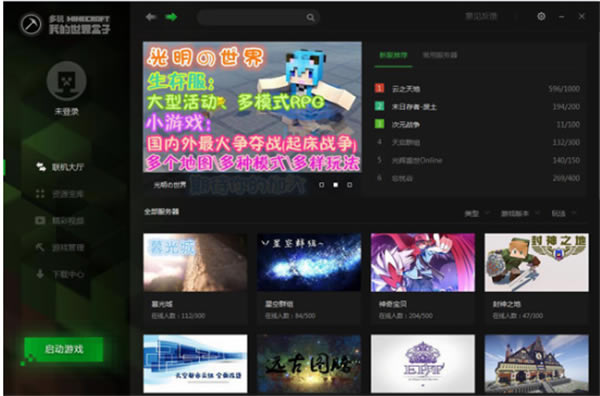Open settings via the gear icon
This screenshot has height=396, width=600.
541,16
